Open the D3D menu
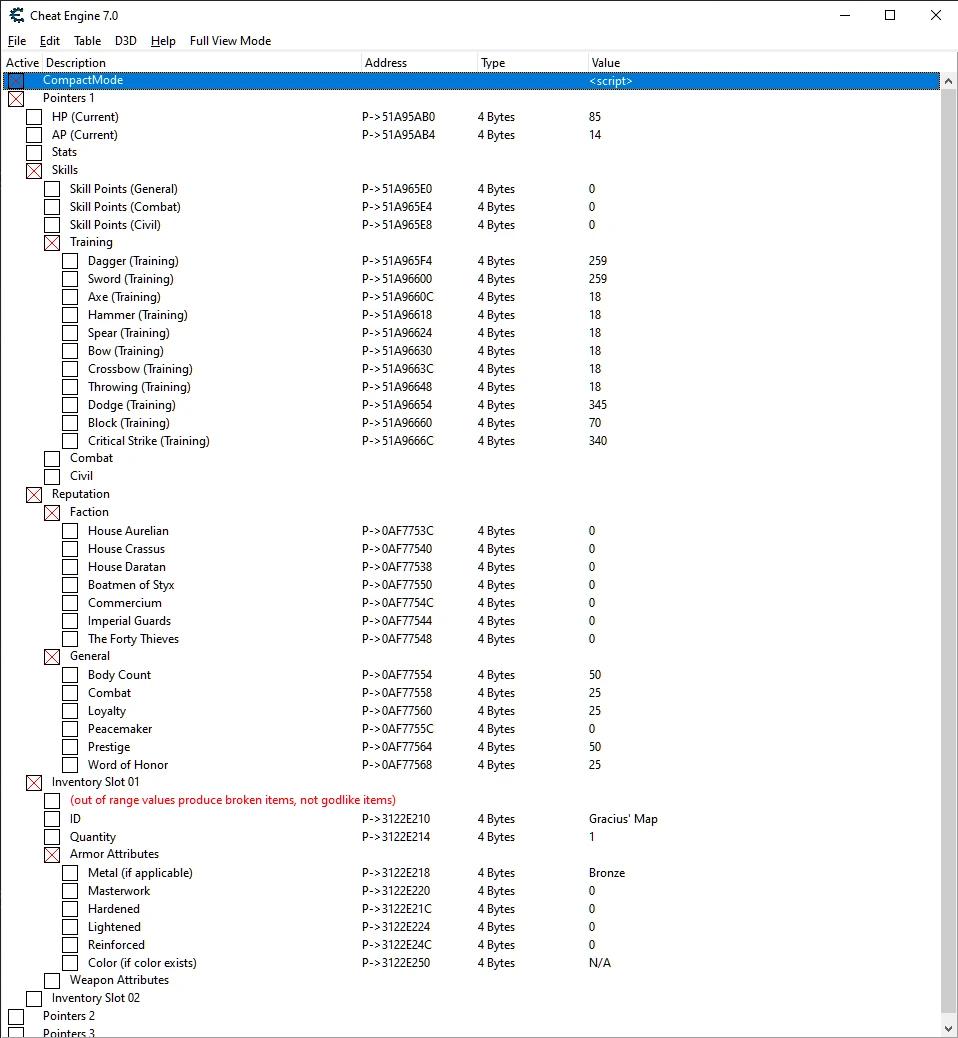Viewport: 958px width, 1038px height. pos(126,41)
